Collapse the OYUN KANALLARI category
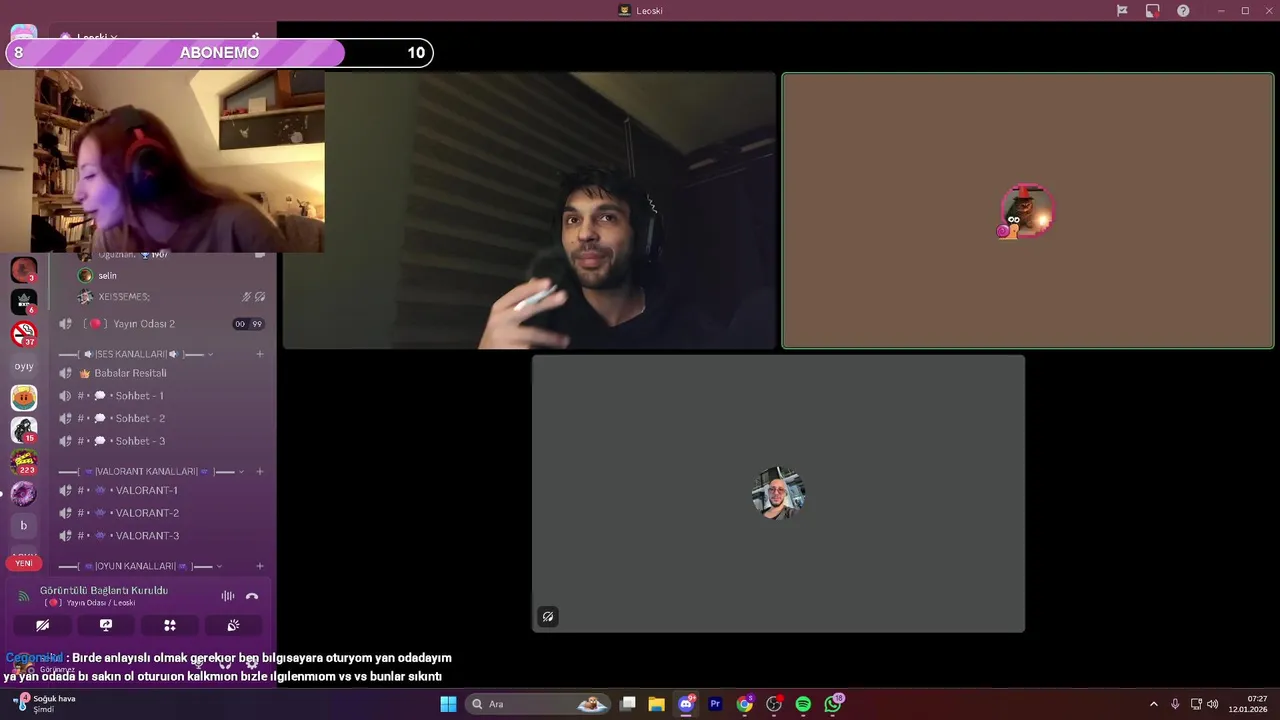The width and height of the screenshot is (1280, 720). (x=140, y=566)
